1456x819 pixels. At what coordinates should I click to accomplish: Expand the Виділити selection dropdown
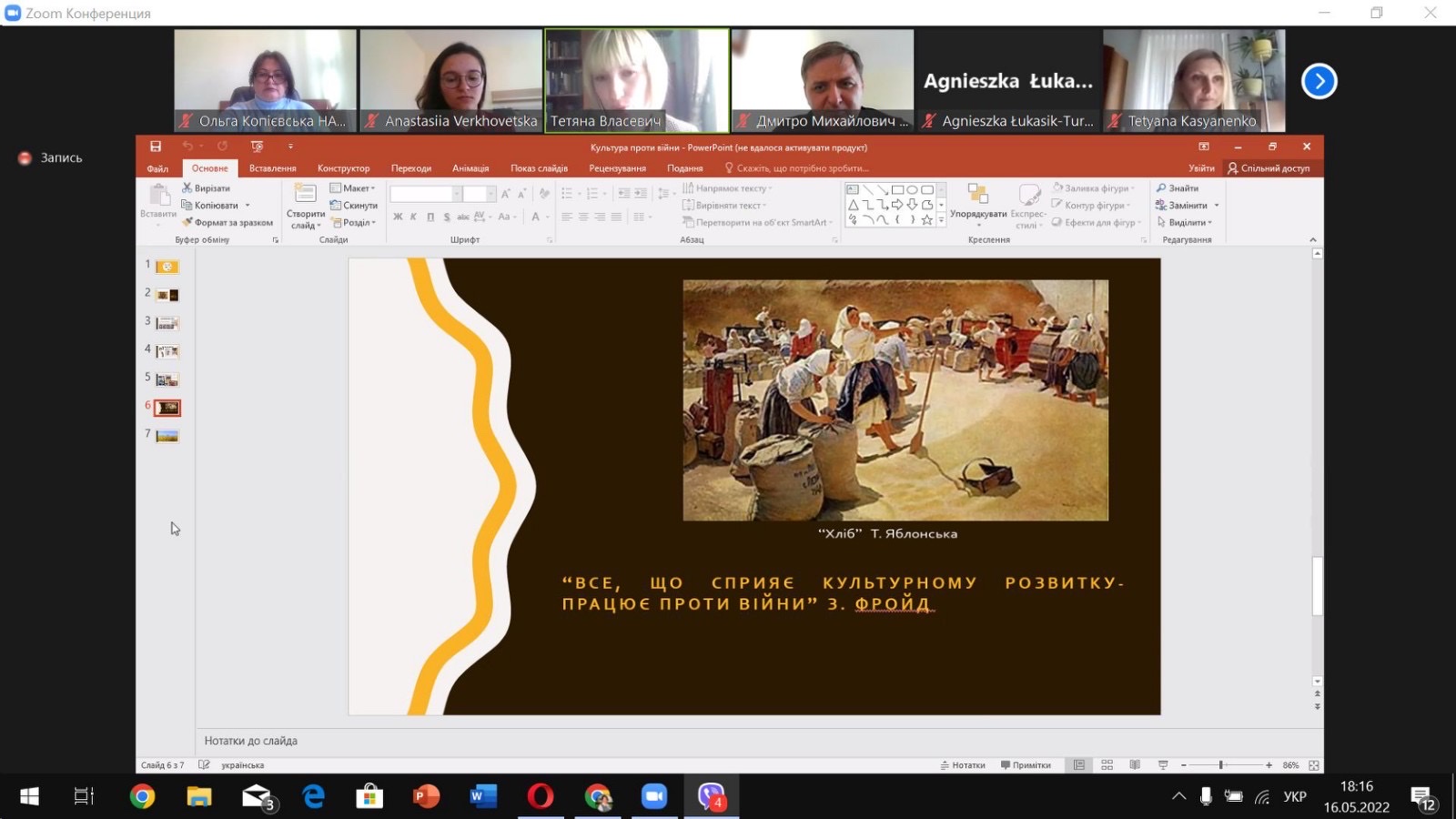click(1184, 222)
